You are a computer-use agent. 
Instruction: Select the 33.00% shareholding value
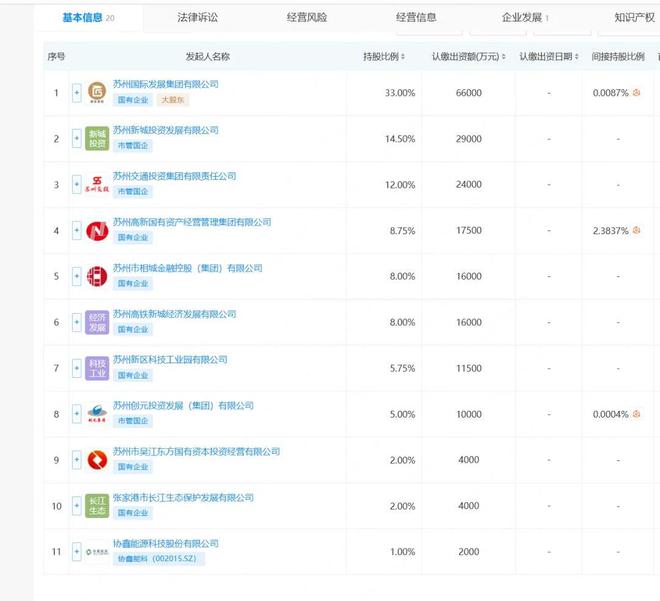(x=400, y=93)
